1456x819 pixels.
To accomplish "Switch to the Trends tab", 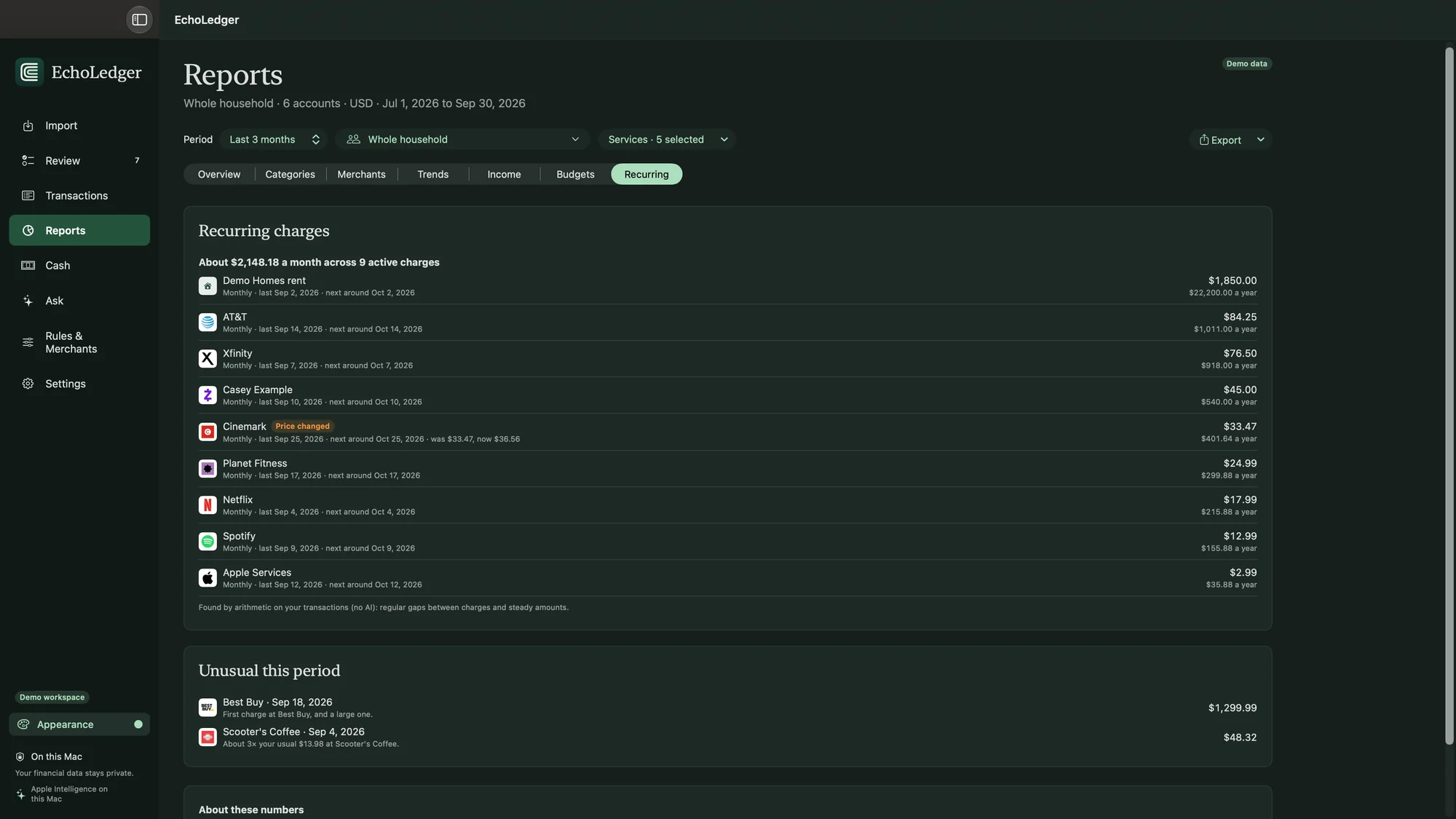I will coord(433,174).
